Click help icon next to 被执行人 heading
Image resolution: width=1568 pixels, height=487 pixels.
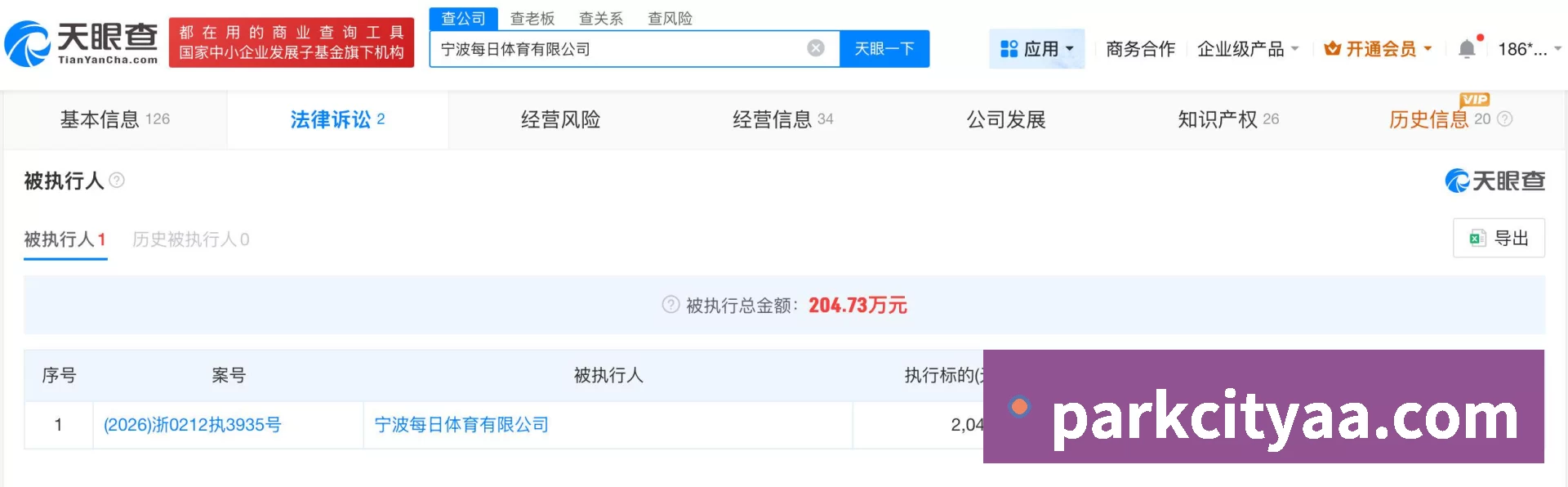[117, 181]
